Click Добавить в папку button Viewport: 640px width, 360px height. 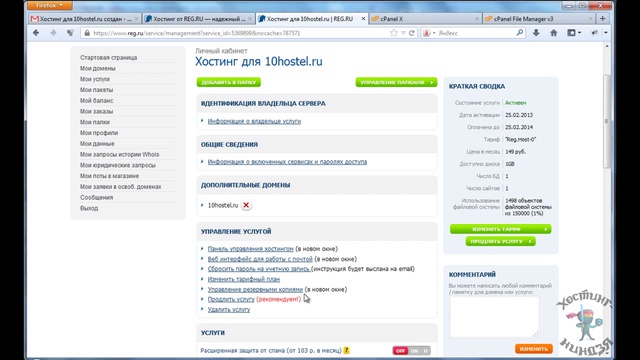[229, 82]
